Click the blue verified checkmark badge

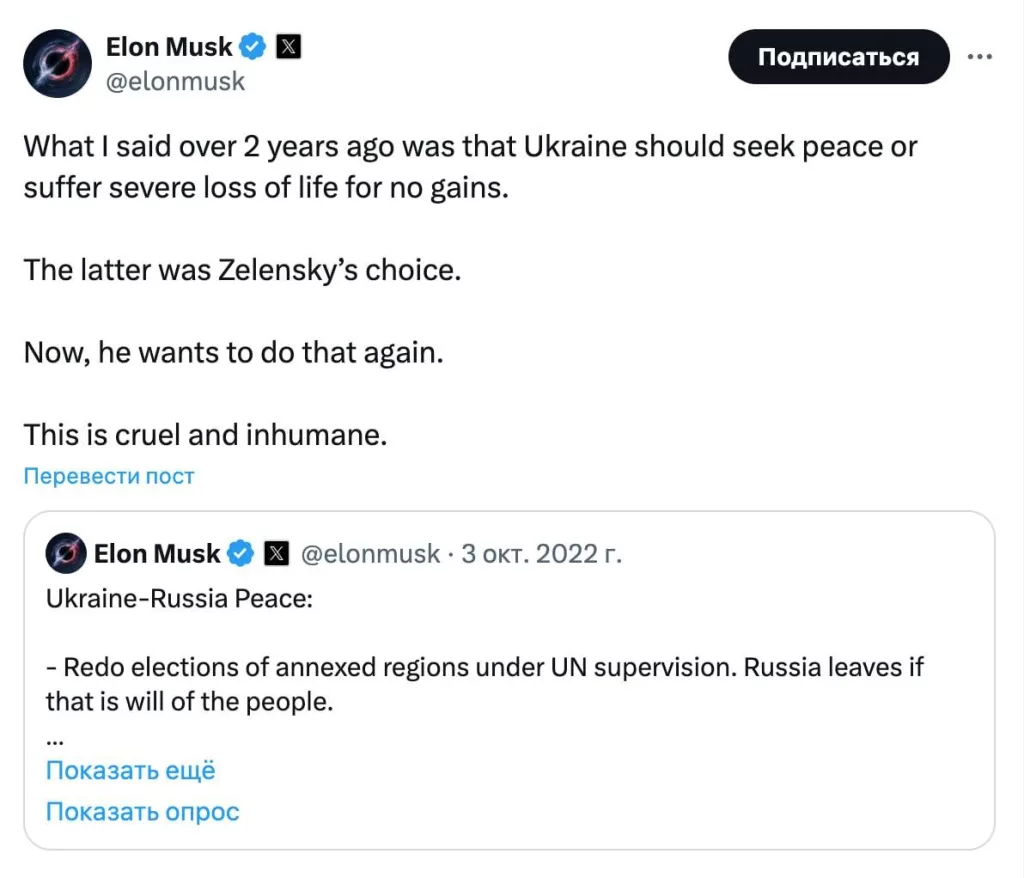[251, 46]
